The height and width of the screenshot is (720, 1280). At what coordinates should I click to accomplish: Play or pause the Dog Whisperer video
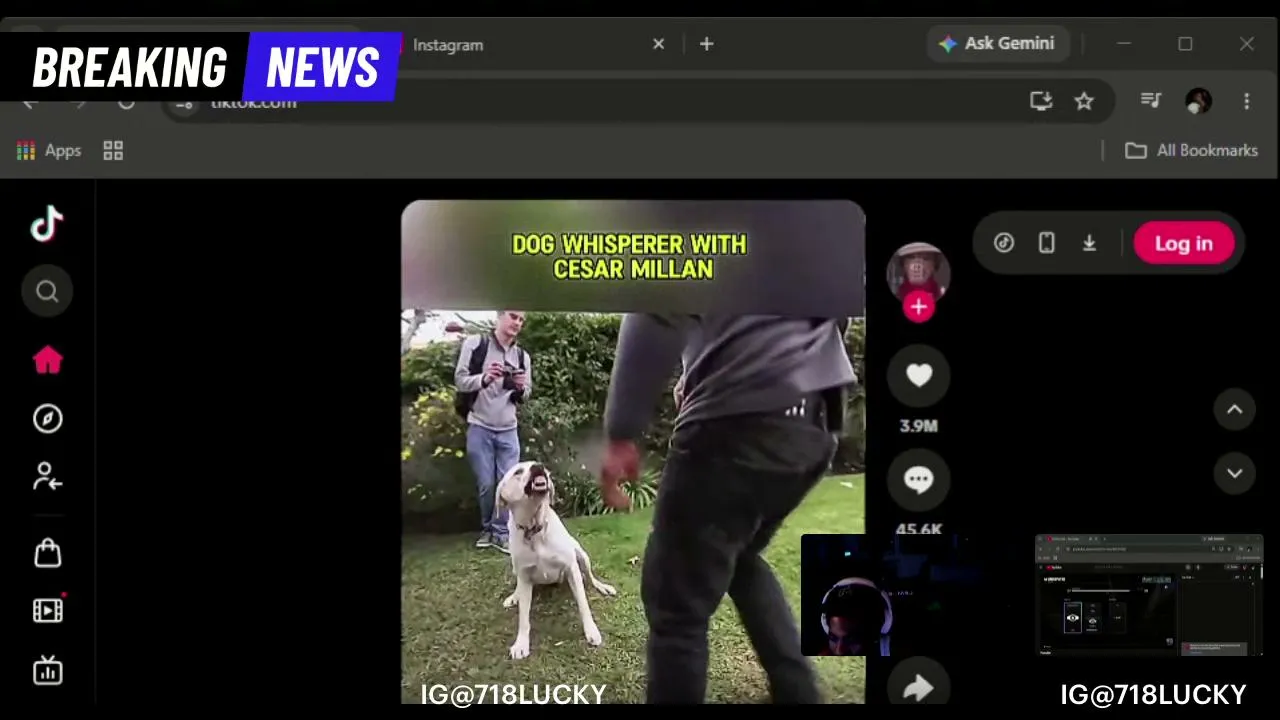pyautogui.click(x=633, y=452)
